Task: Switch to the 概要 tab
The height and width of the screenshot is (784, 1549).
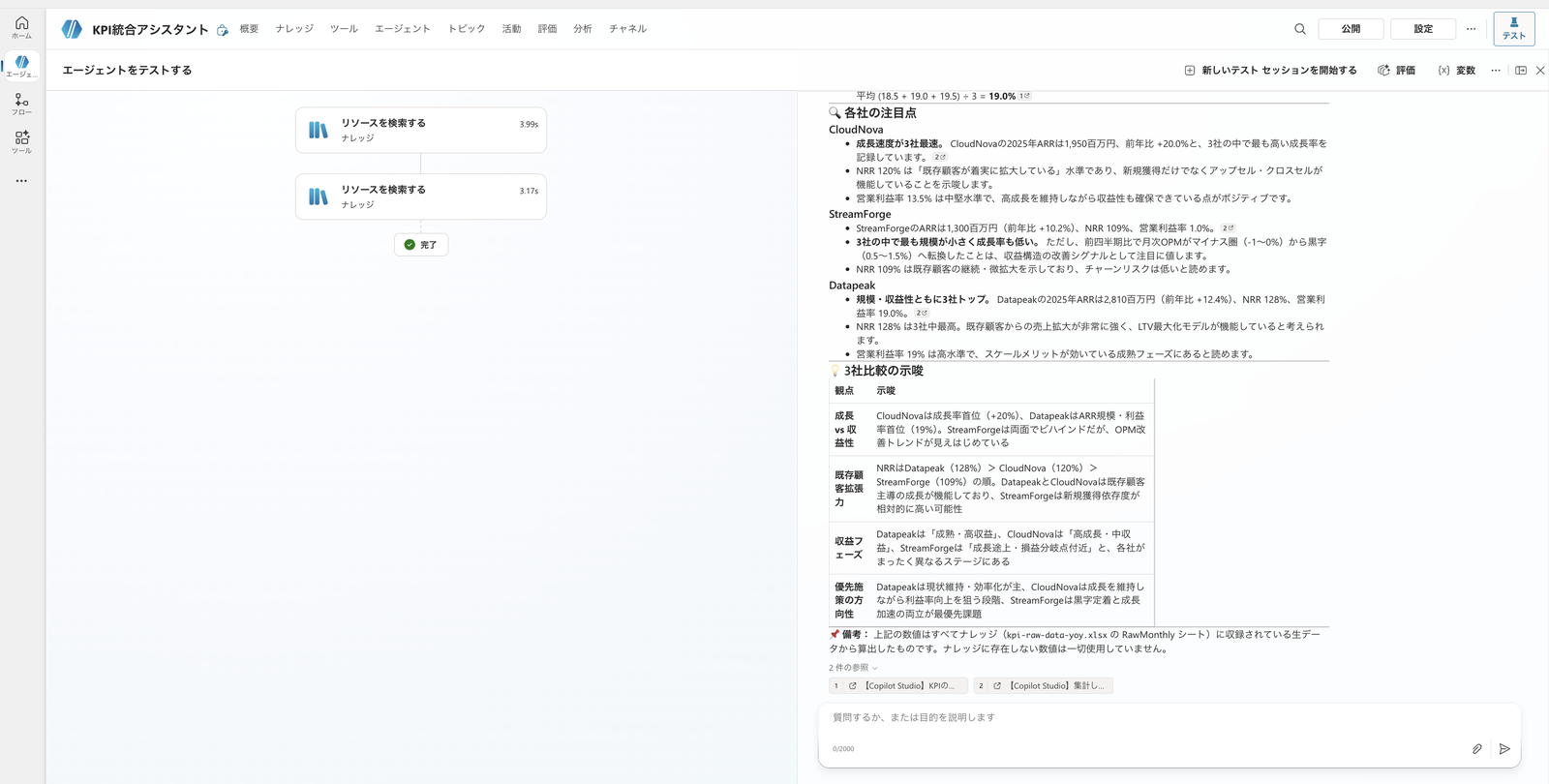Action: (x=249, y=29)
